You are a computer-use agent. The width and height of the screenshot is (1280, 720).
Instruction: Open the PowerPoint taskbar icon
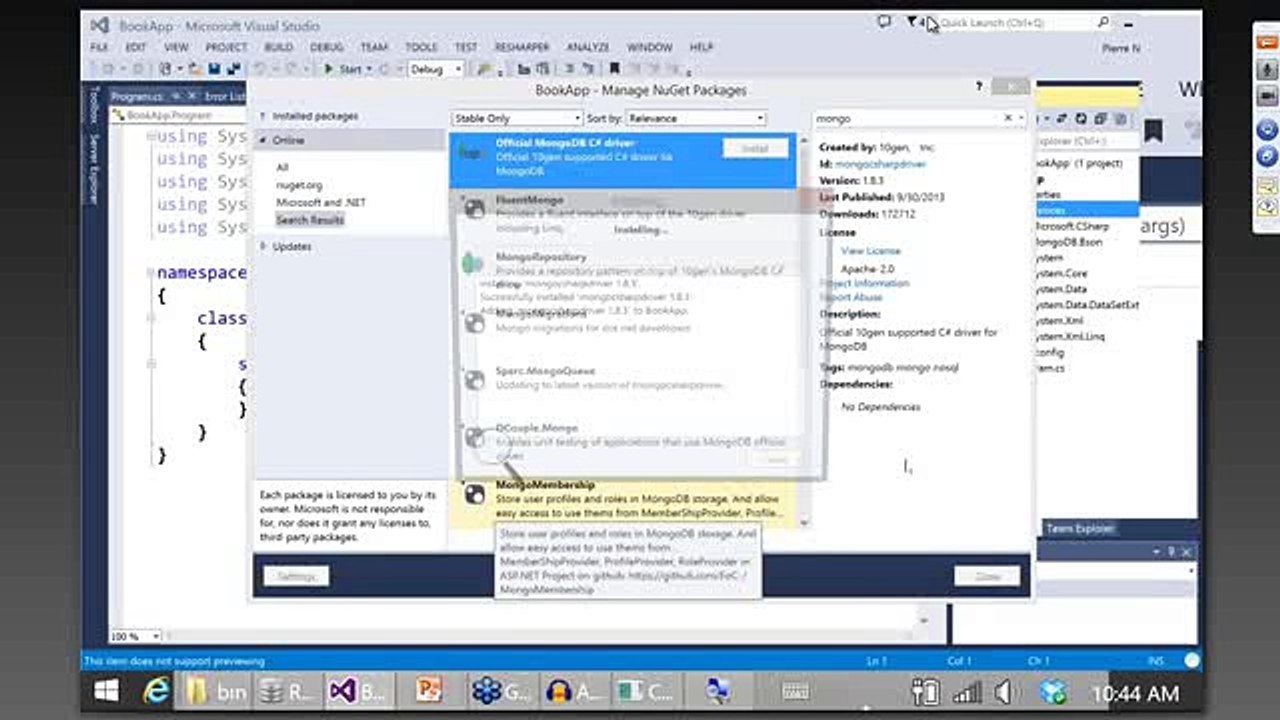coord(429,691)
